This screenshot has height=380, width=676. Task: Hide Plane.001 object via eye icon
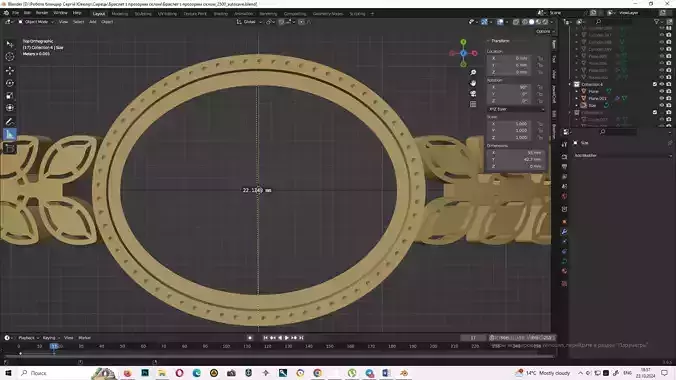point(662,98)
